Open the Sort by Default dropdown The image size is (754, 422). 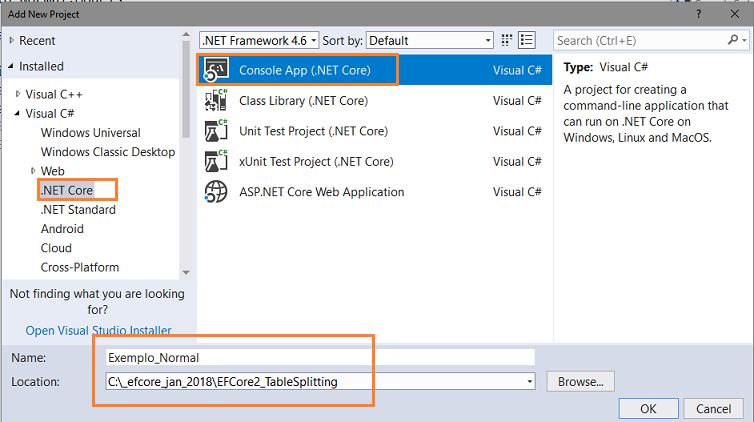[430, 40]
